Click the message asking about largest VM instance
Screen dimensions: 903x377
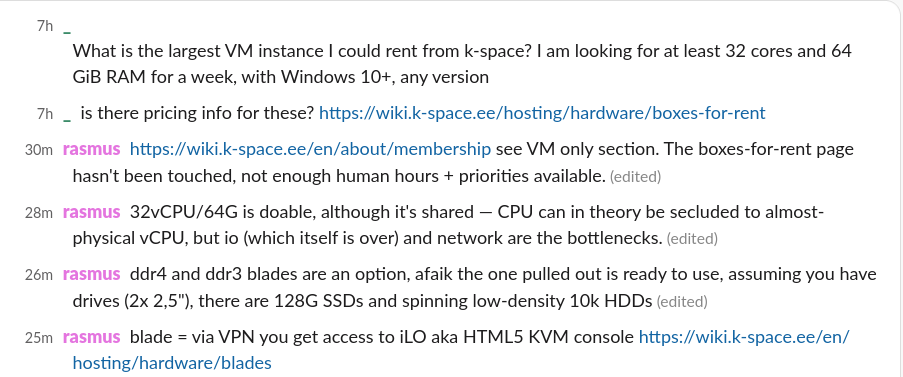click(x=462, y=64)
